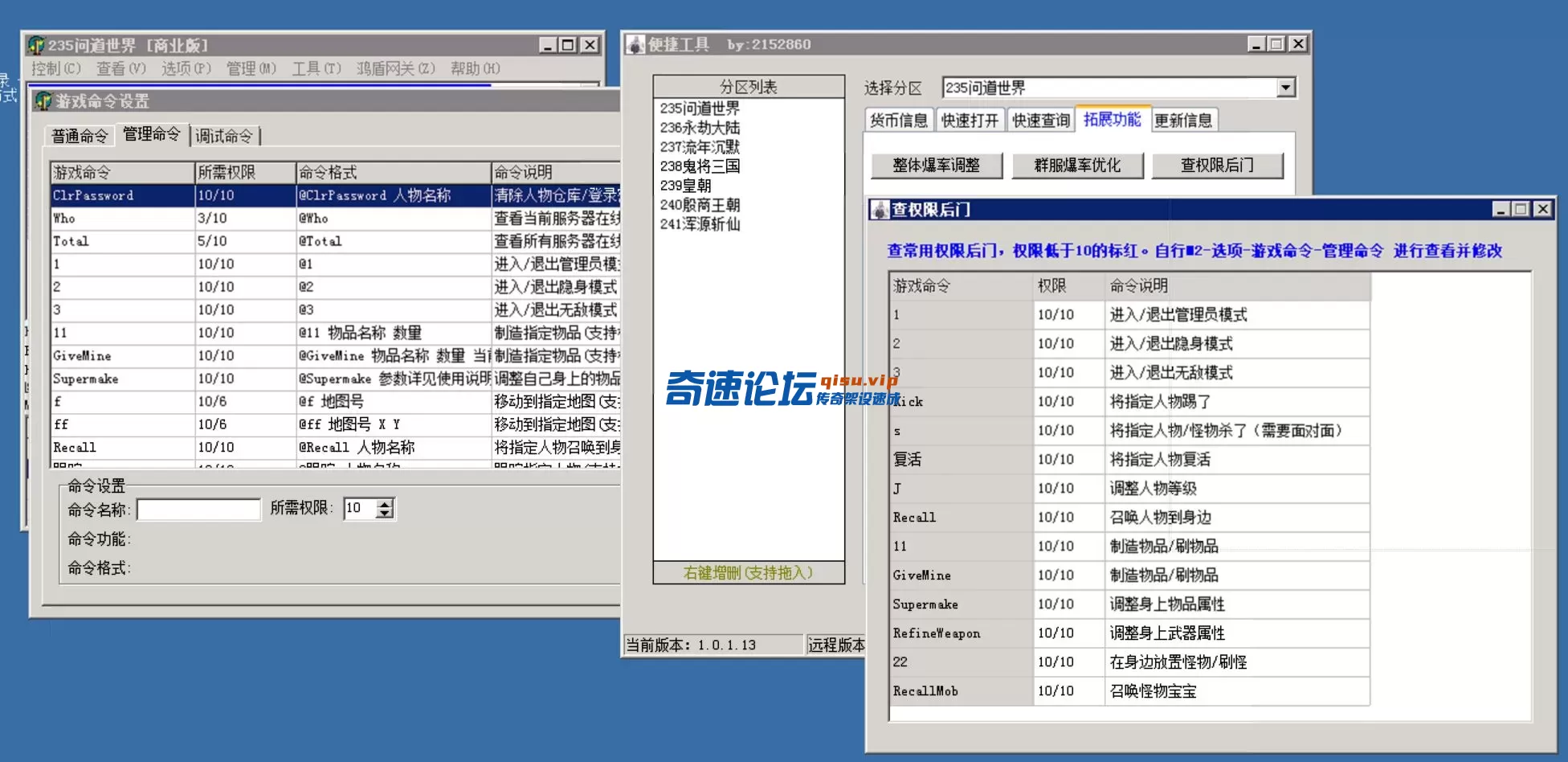Image resolution: width=1568 pixels, height=762 pixels.
Task: Click the 查权限后门 button
Action: pos(1218,166)
